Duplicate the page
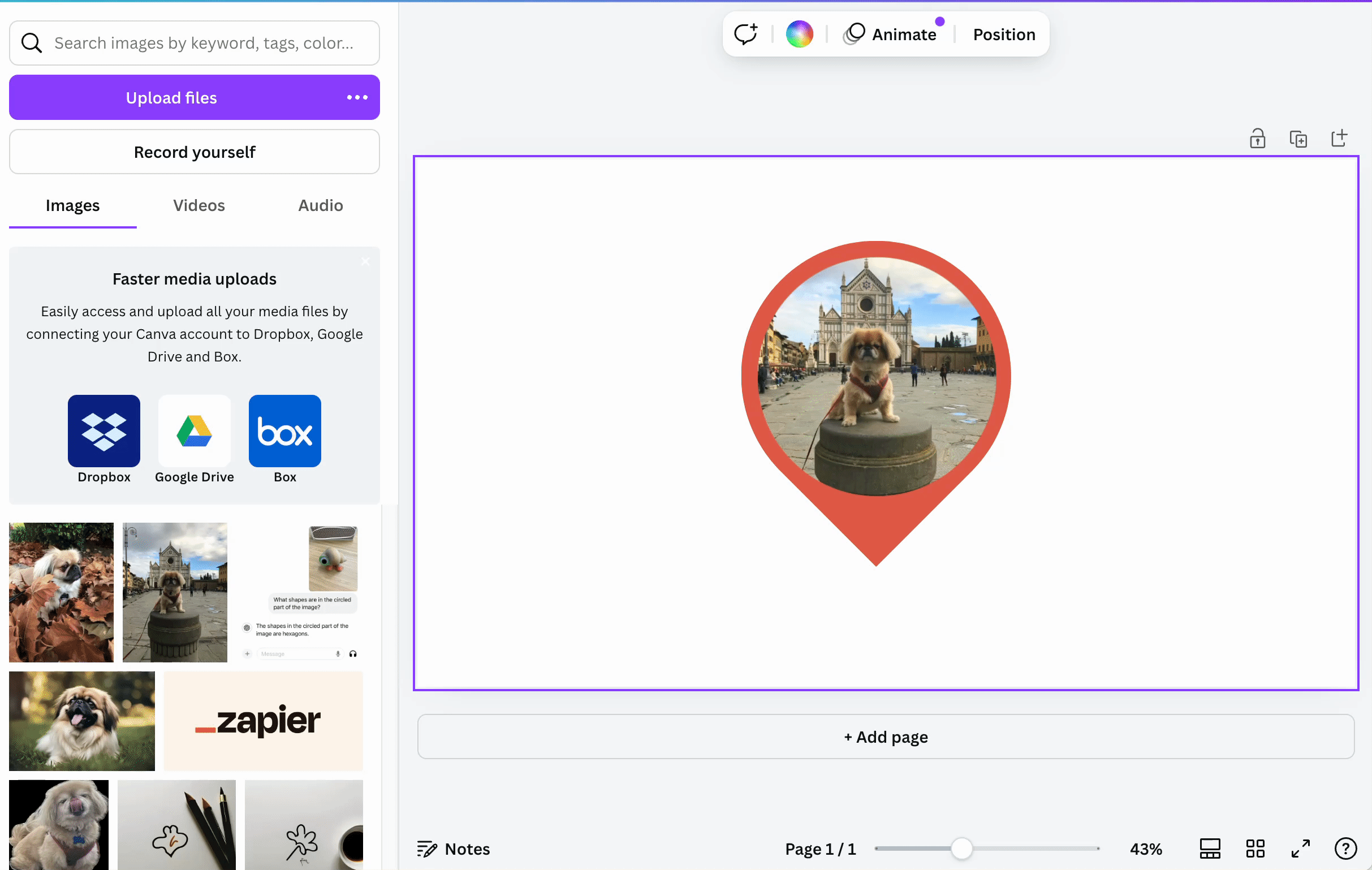The height and width of the screenshot is (870, 1372). coord(1298,139)
